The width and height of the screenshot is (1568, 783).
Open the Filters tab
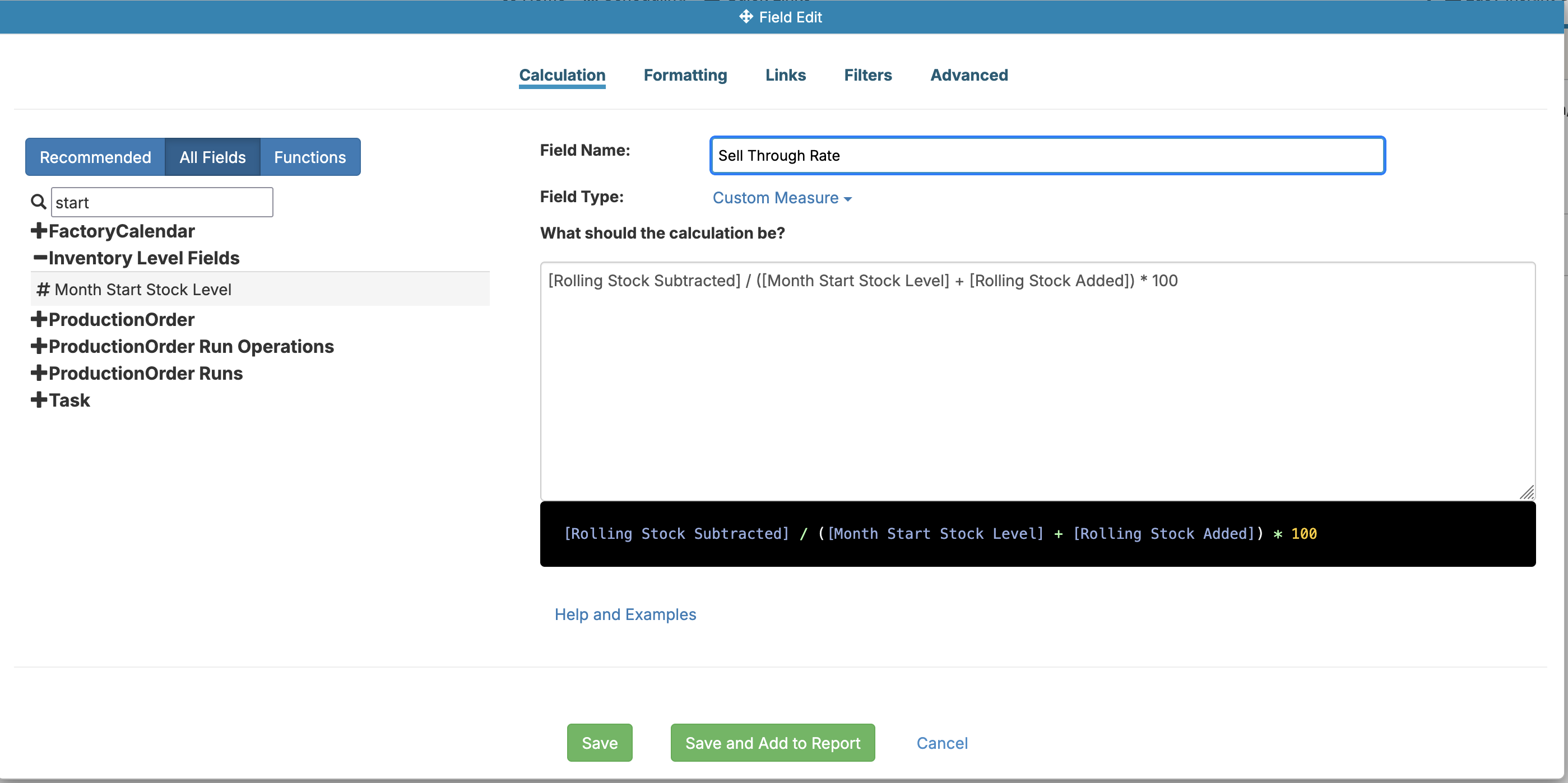[867, 75]
